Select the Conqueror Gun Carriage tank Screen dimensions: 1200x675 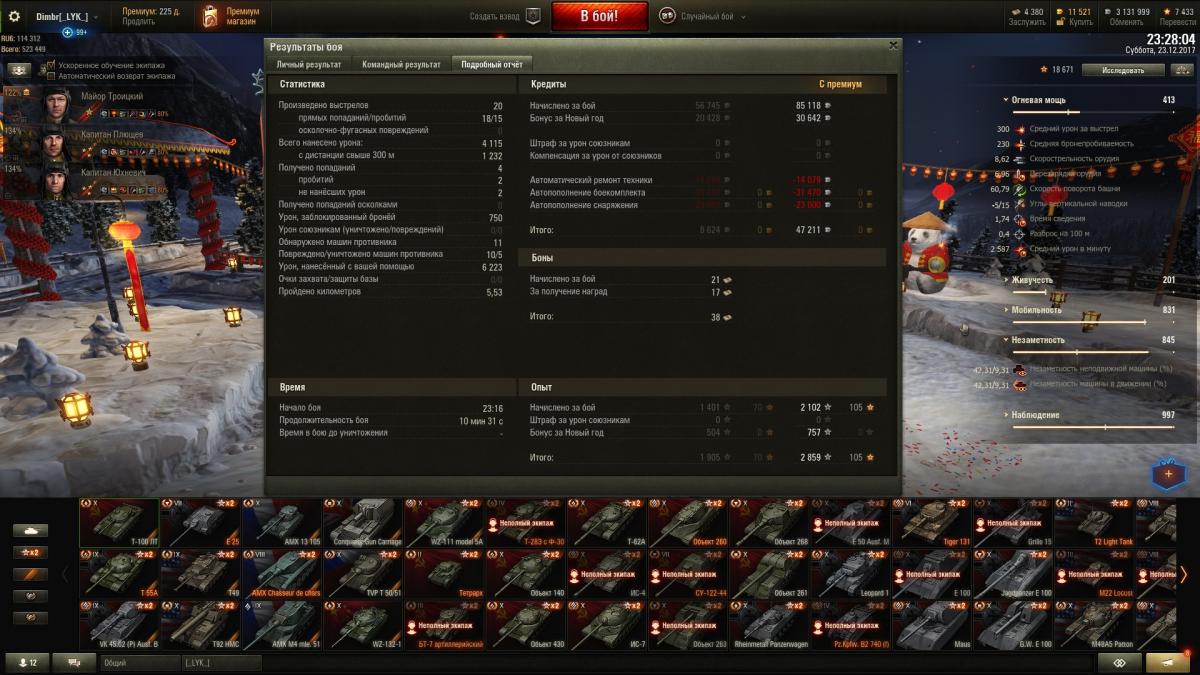tap(362, 523)
